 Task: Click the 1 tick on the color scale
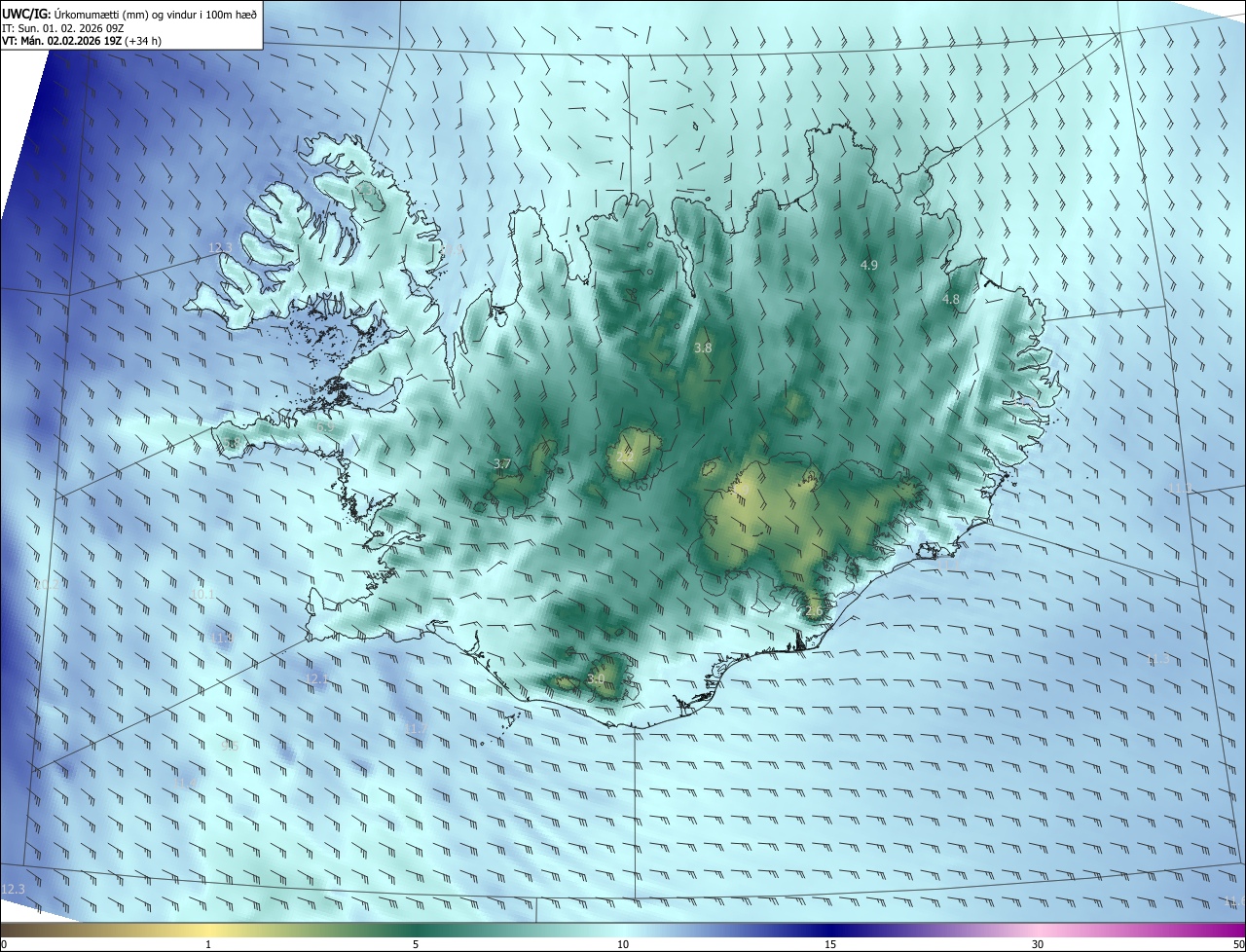click(208, 944)
